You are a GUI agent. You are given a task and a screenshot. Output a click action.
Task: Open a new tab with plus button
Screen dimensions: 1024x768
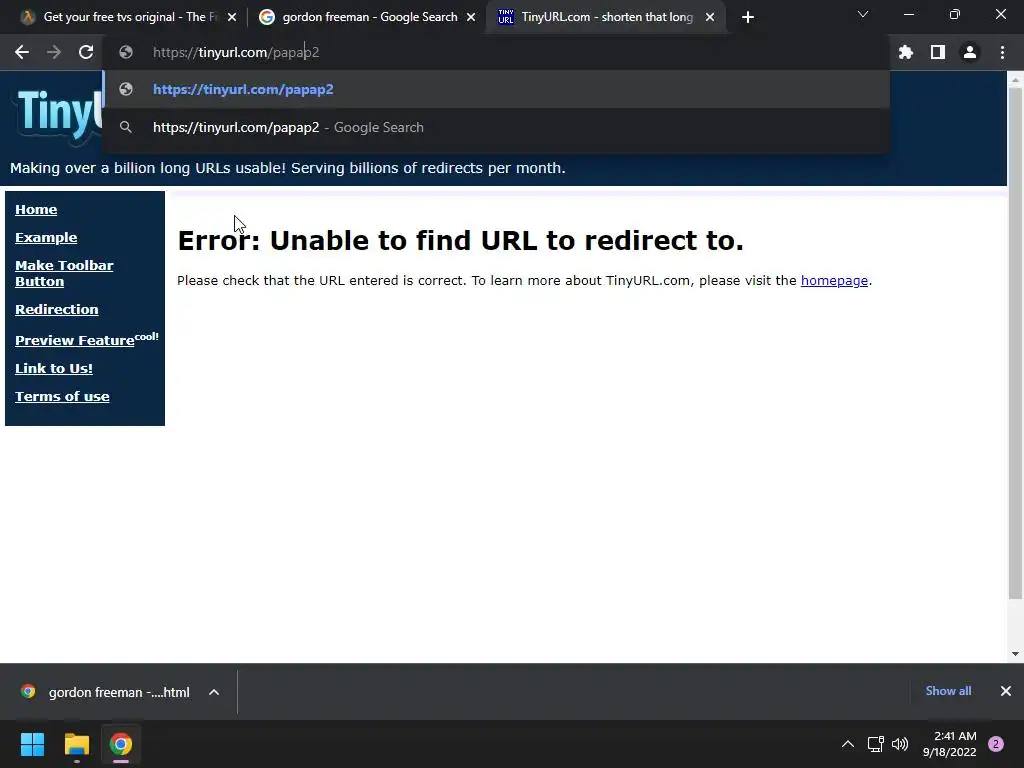pyautogui.click(x=748, y=17)
